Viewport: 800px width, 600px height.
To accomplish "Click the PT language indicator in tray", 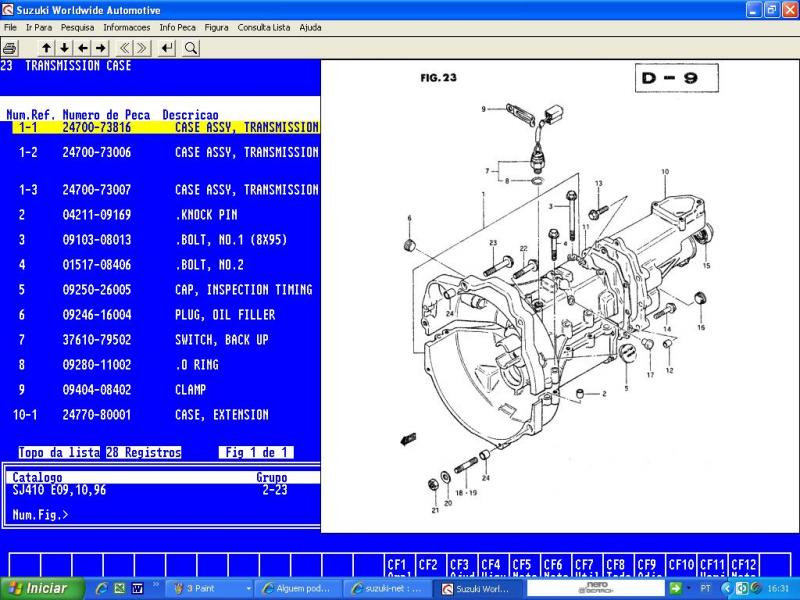I will [x=705, y=588].
